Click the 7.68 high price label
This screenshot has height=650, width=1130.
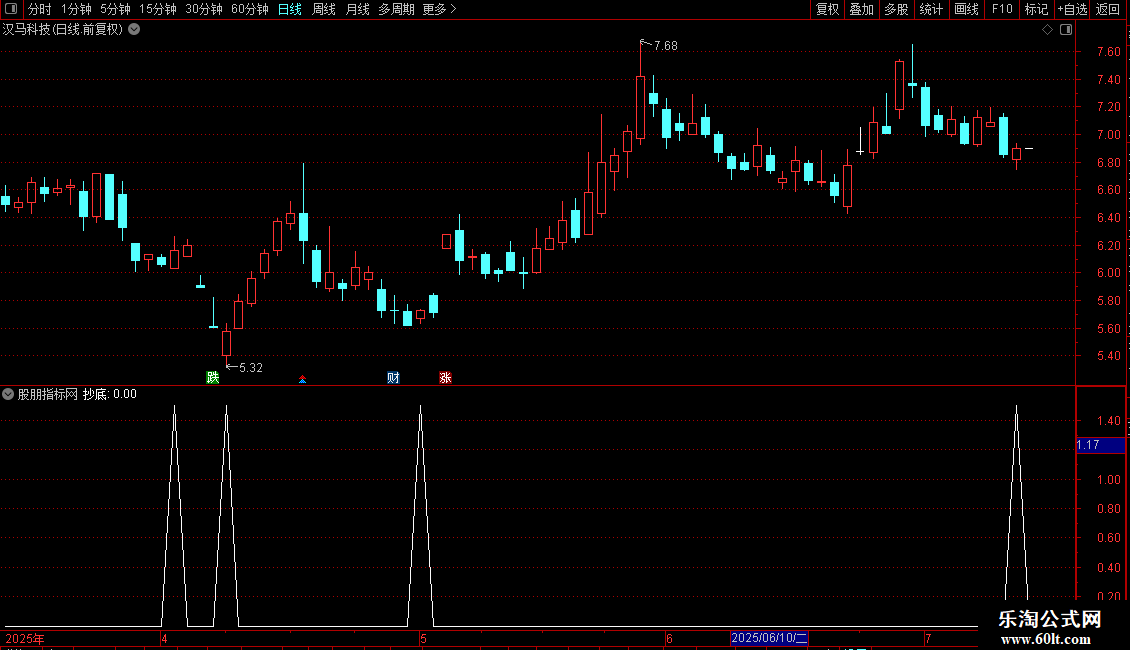[665, 46]
